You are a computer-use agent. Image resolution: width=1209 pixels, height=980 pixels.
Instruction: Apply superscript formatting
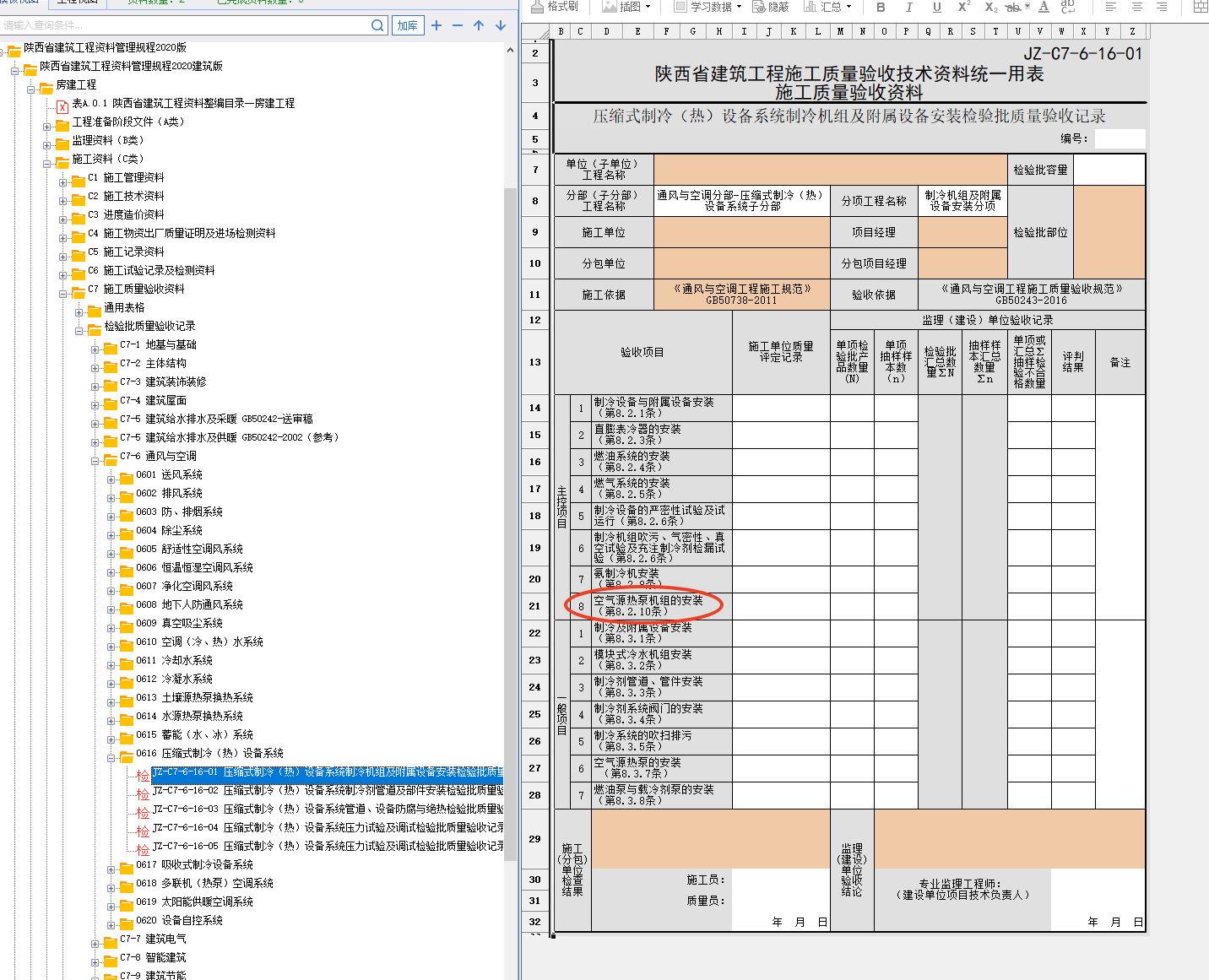tap(963, 7)
